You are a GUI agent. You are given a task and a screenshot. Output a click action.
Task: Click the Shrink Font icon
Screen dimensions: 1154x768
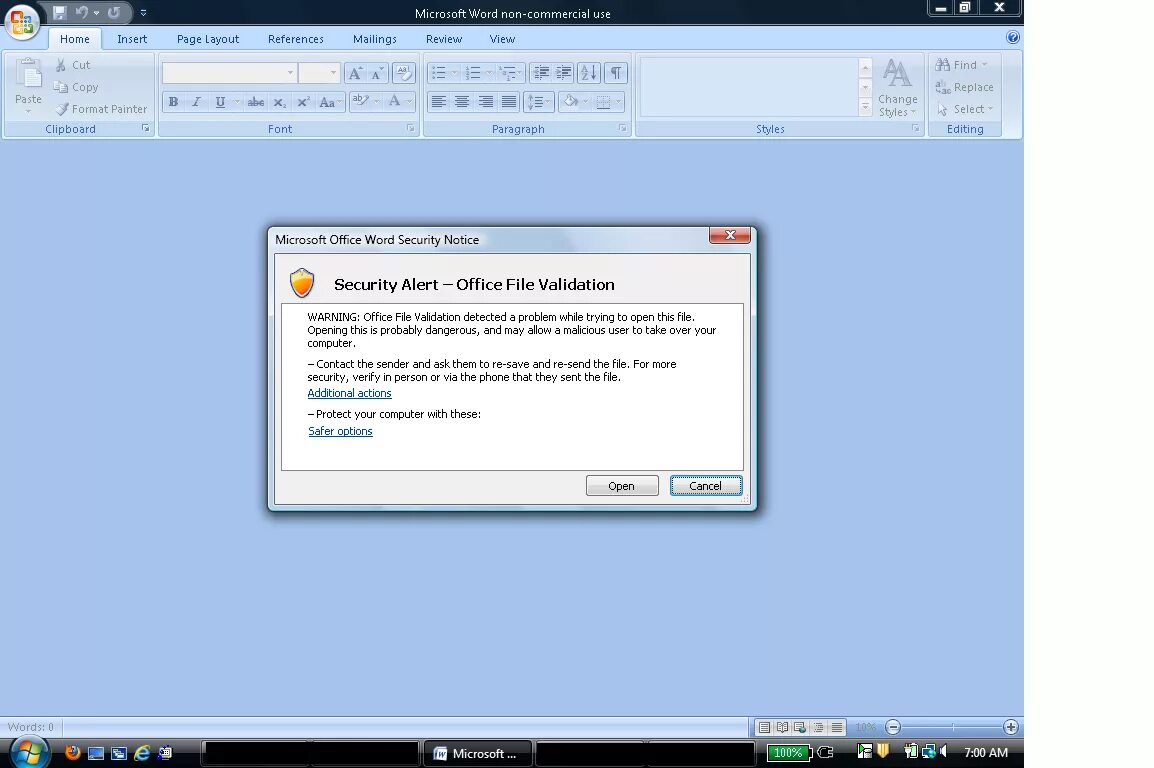click(377, 73)
